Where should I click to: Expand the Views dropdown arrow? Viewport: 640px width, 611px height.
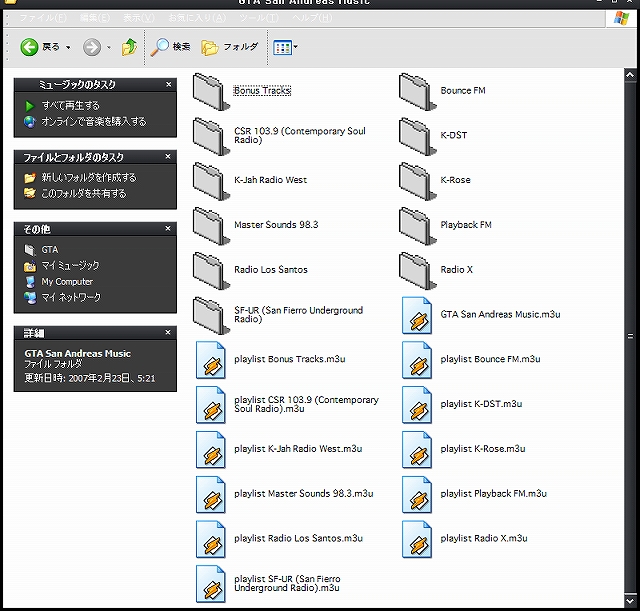click(296, 47)
